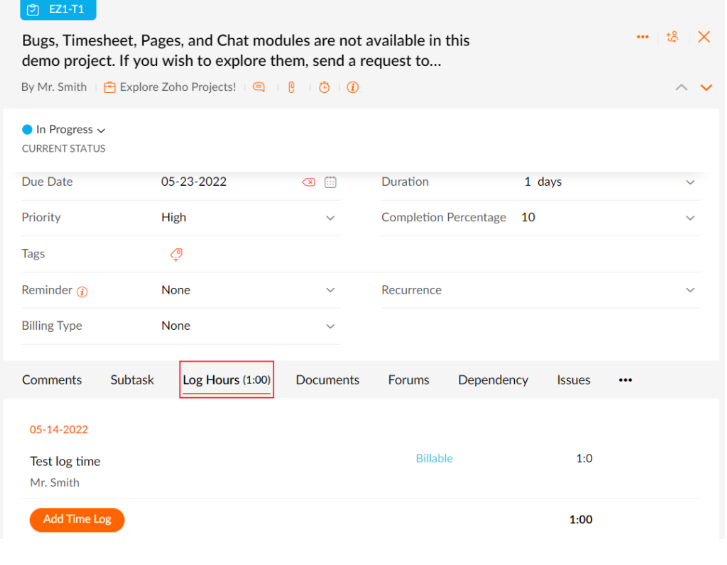Click the task info icon in header
This screenshot has height=565, width=727.
(353, 87)
